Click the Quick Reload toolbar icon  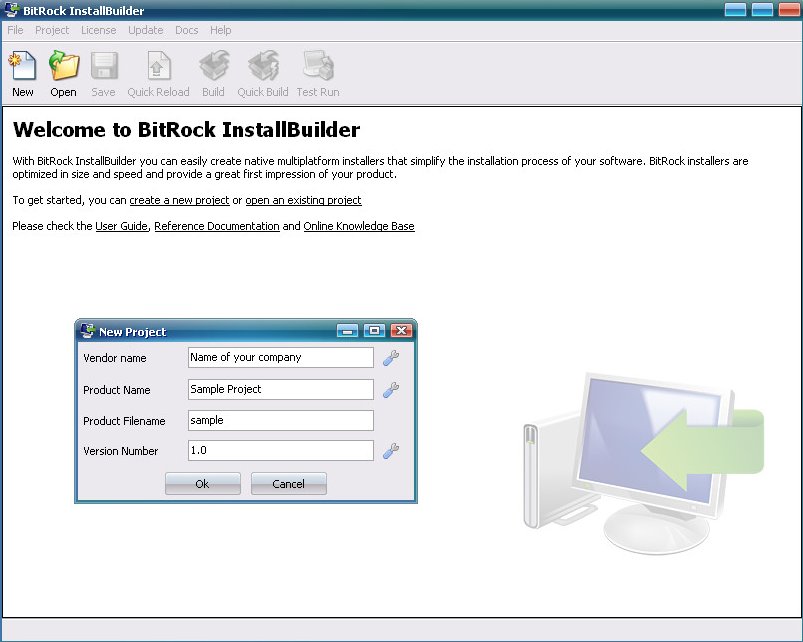(x=158, y=66)
